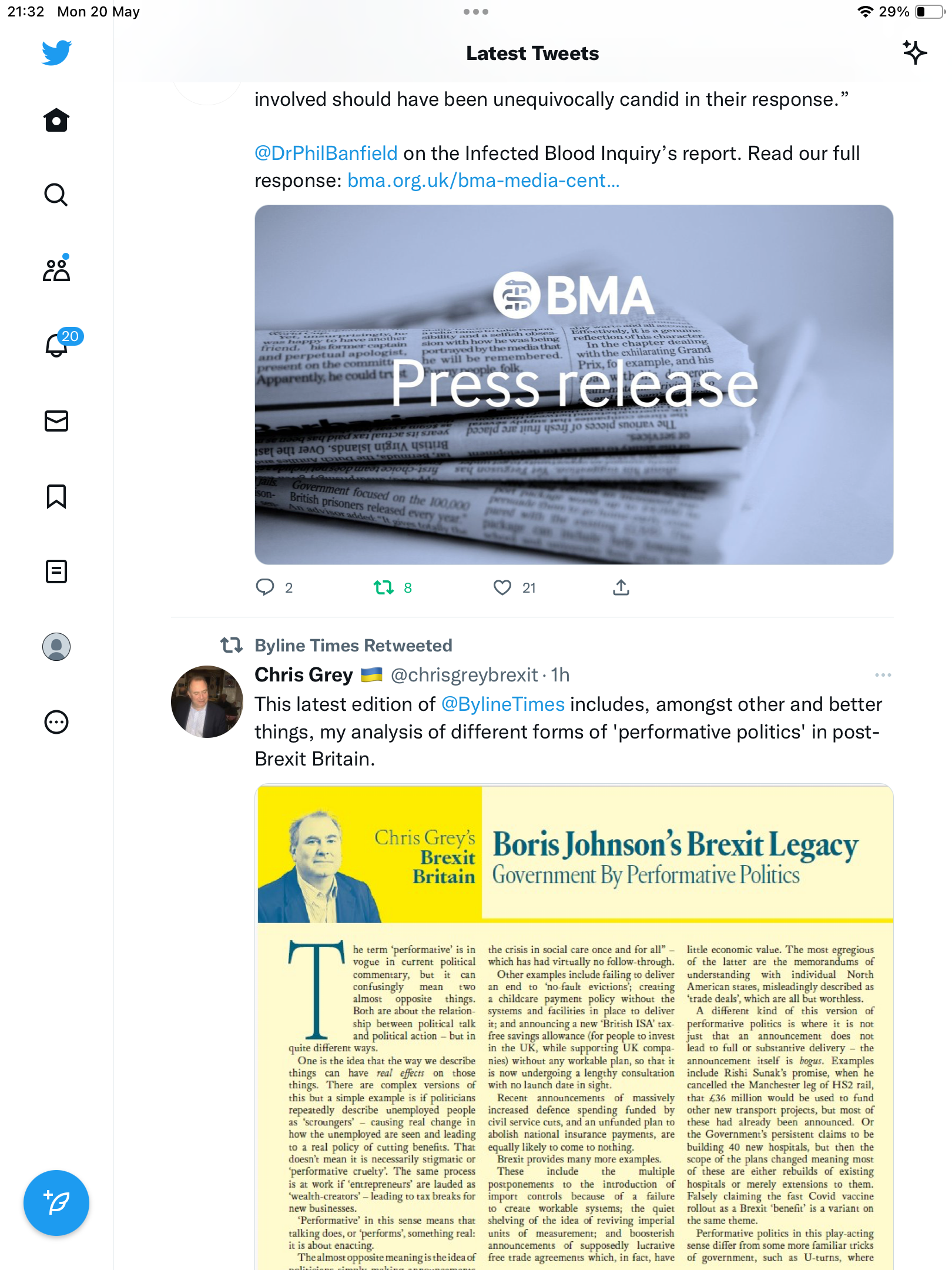
Task: Tap the Twitter bird logo
Action: click(56, 53)
